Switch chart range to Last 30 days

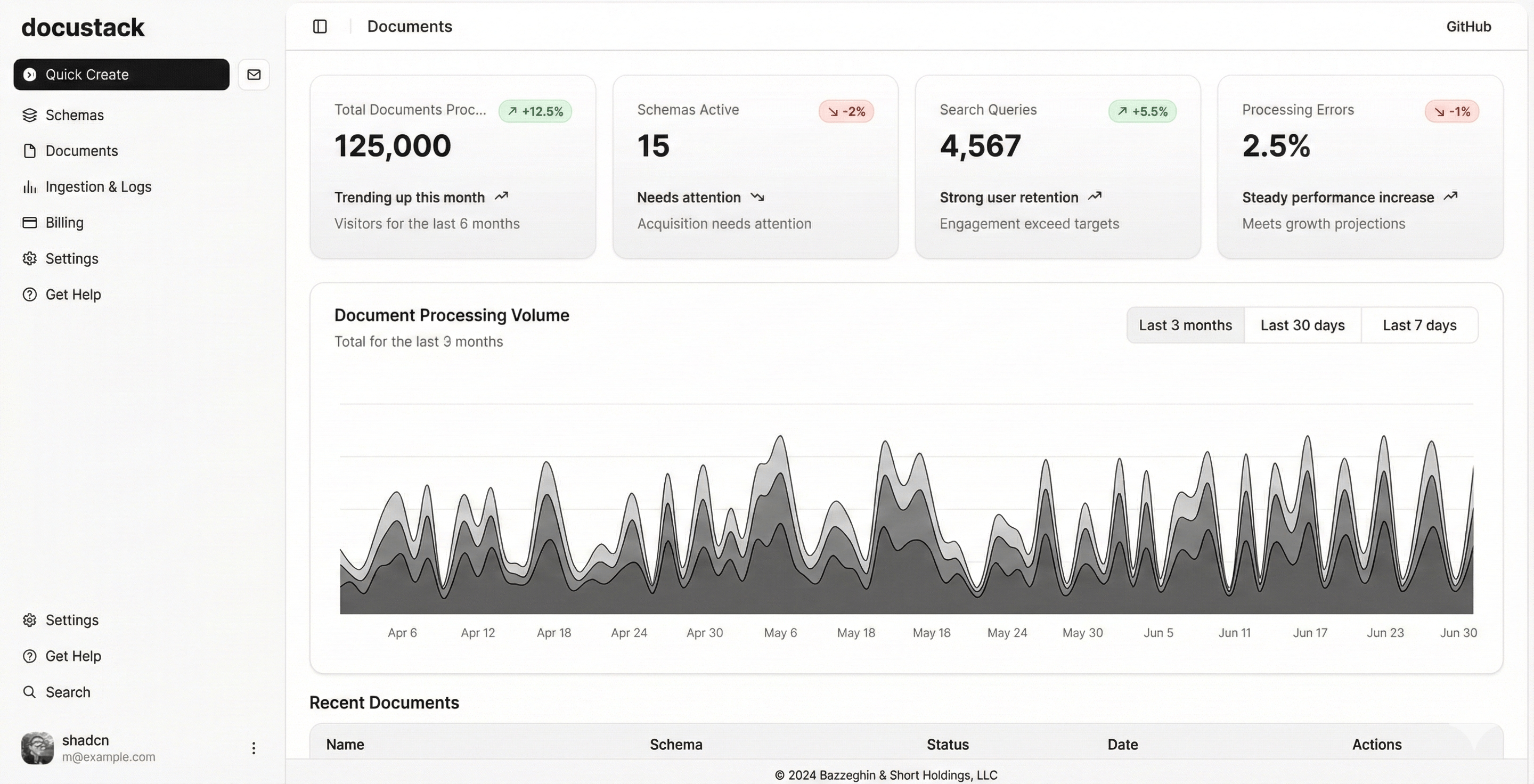(1302, 325)
